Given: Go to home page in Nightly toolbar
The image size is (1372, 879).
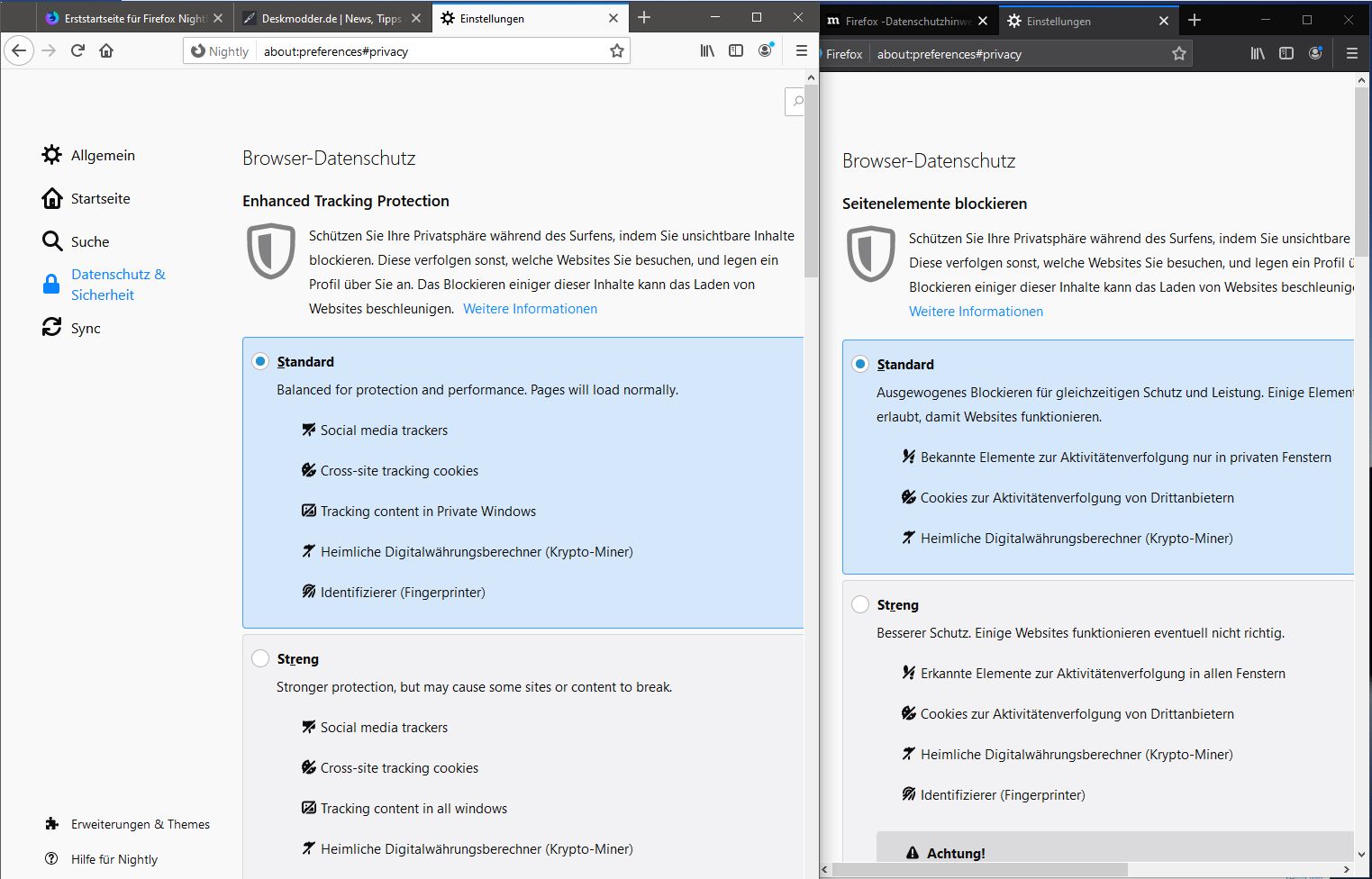Looking at the screenshot, I should (x=106, y=51).
